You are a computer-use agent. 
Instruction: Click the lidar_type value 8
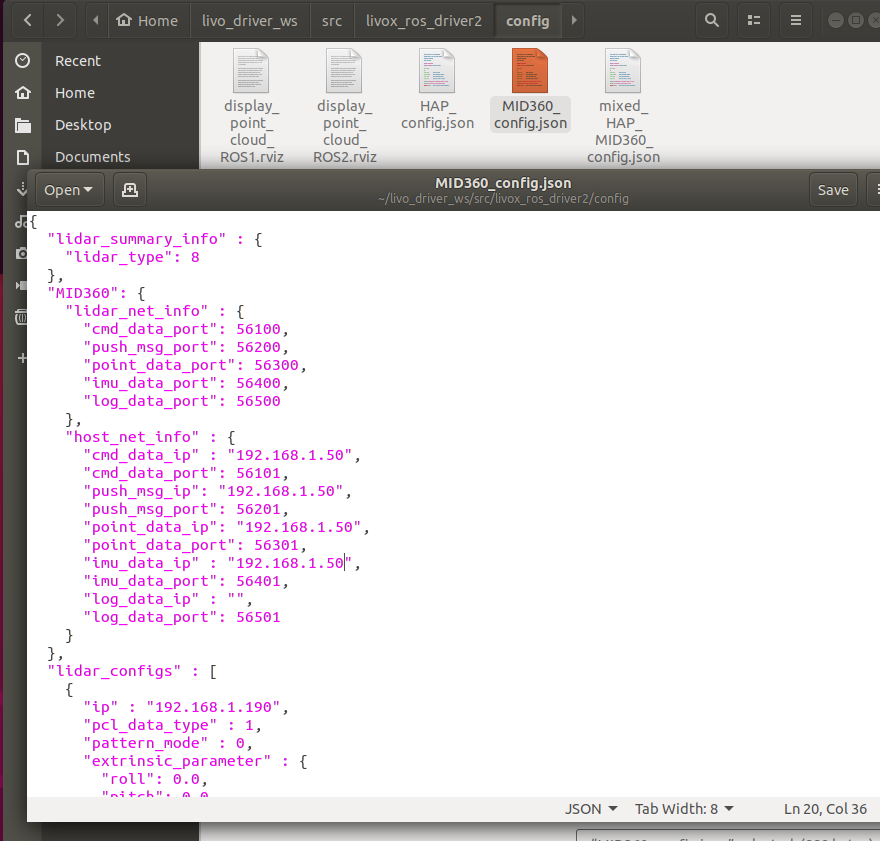tap(195, 258)
